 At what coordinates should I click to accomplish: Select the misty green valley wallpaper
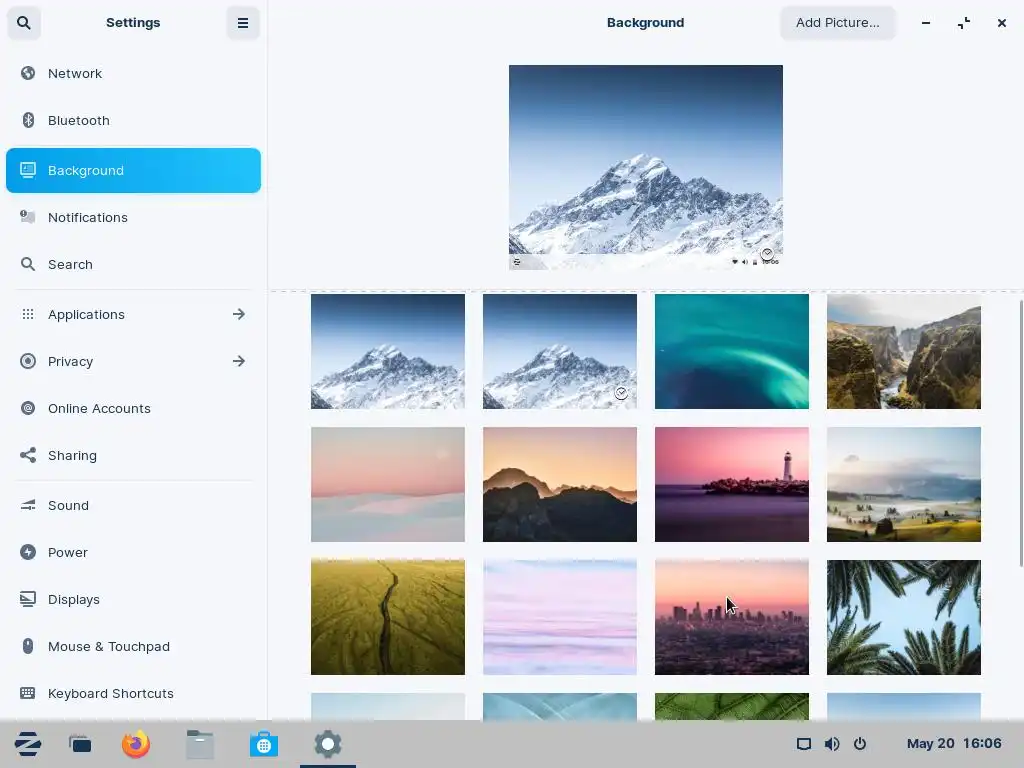(x=904, y=485)
